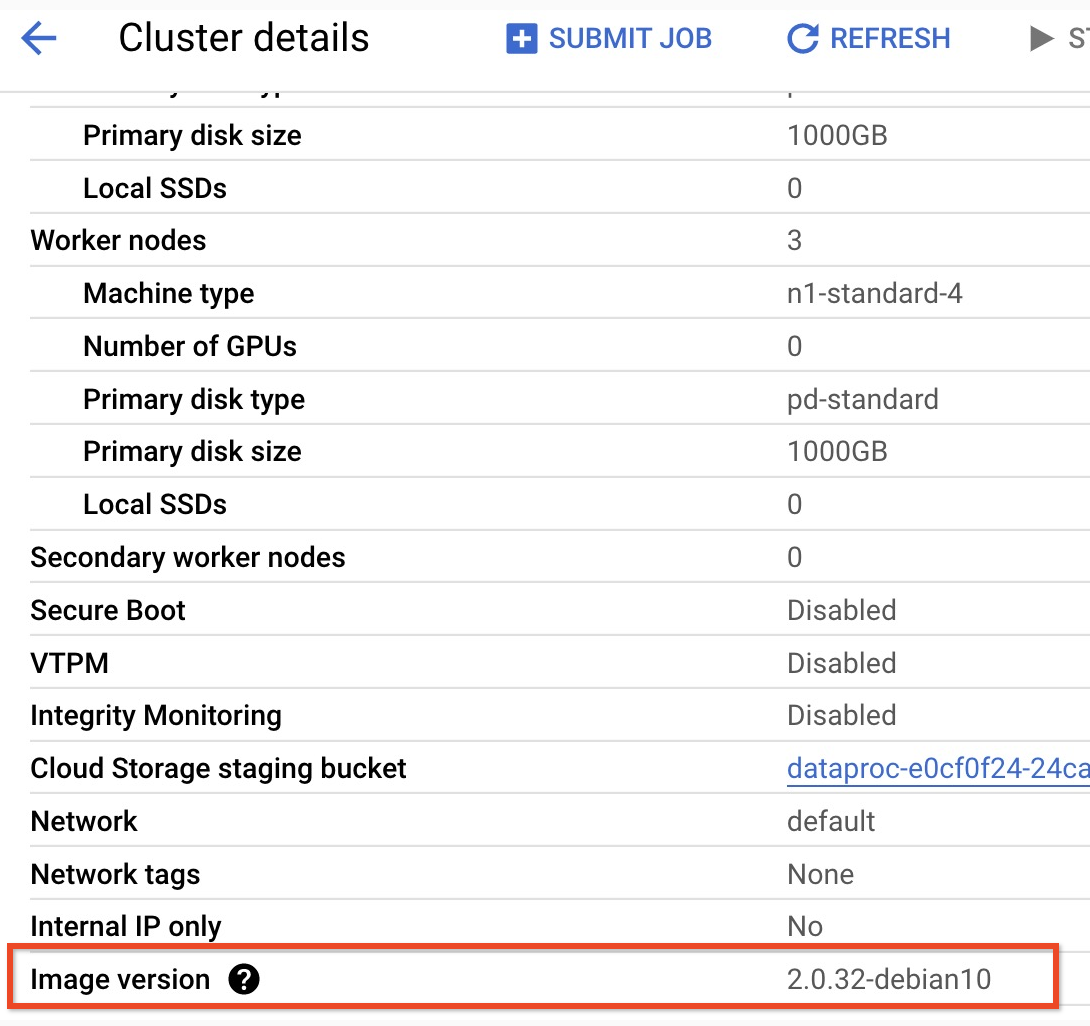This screenshot has height=1026, width=1090.
Task: Click the Internal IP only value No
Action: (804, 926)
